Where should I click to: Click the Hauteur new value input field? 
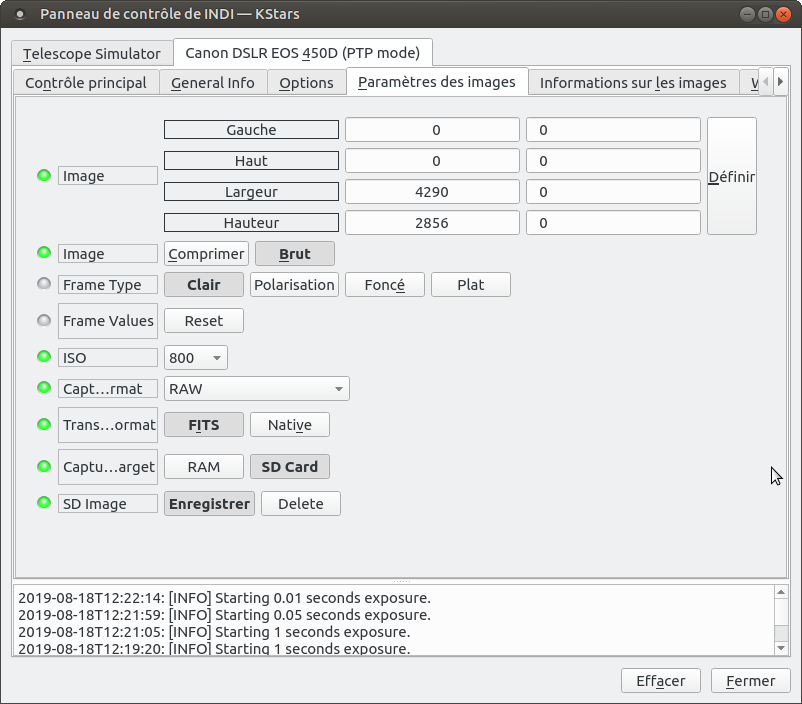click(613, 223)
